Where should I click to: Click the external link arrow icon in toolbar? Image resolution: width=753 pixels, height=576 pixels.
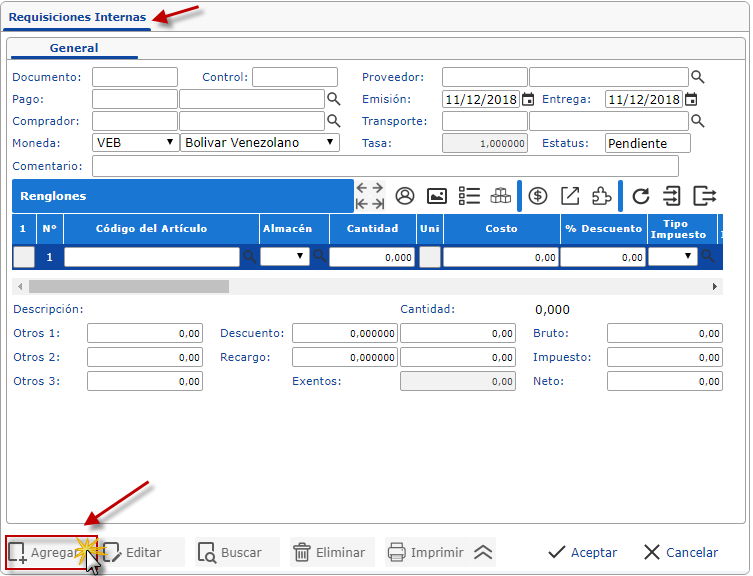point(570,196)
